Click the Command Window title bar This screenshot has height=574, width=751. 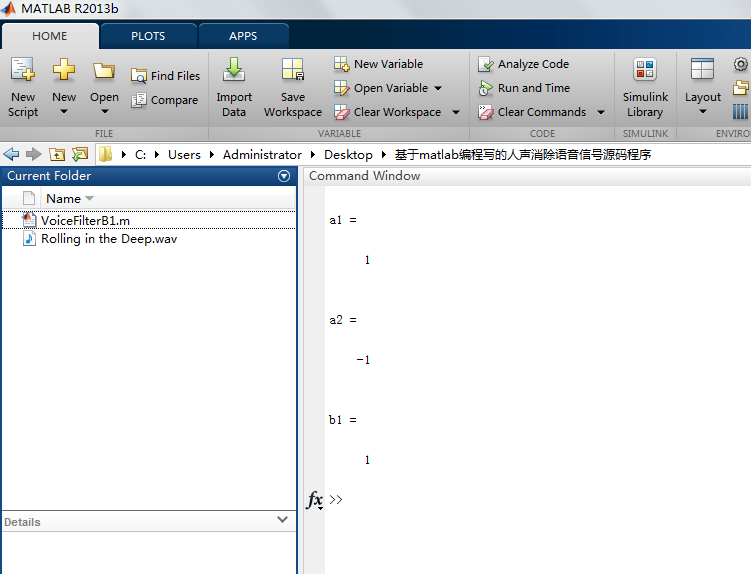coord(527,176)
